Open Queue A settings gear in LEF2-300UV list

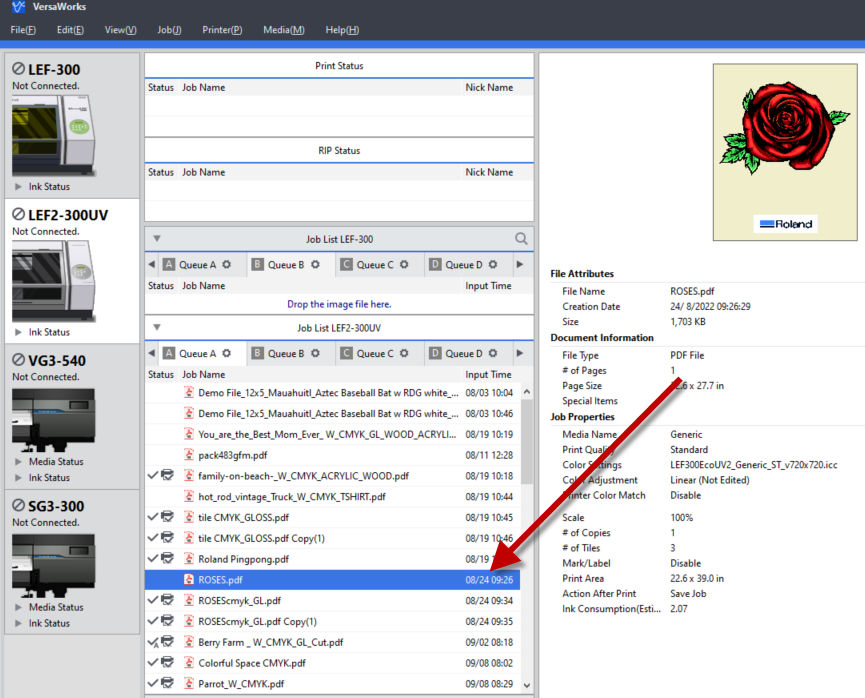[226, 353]
